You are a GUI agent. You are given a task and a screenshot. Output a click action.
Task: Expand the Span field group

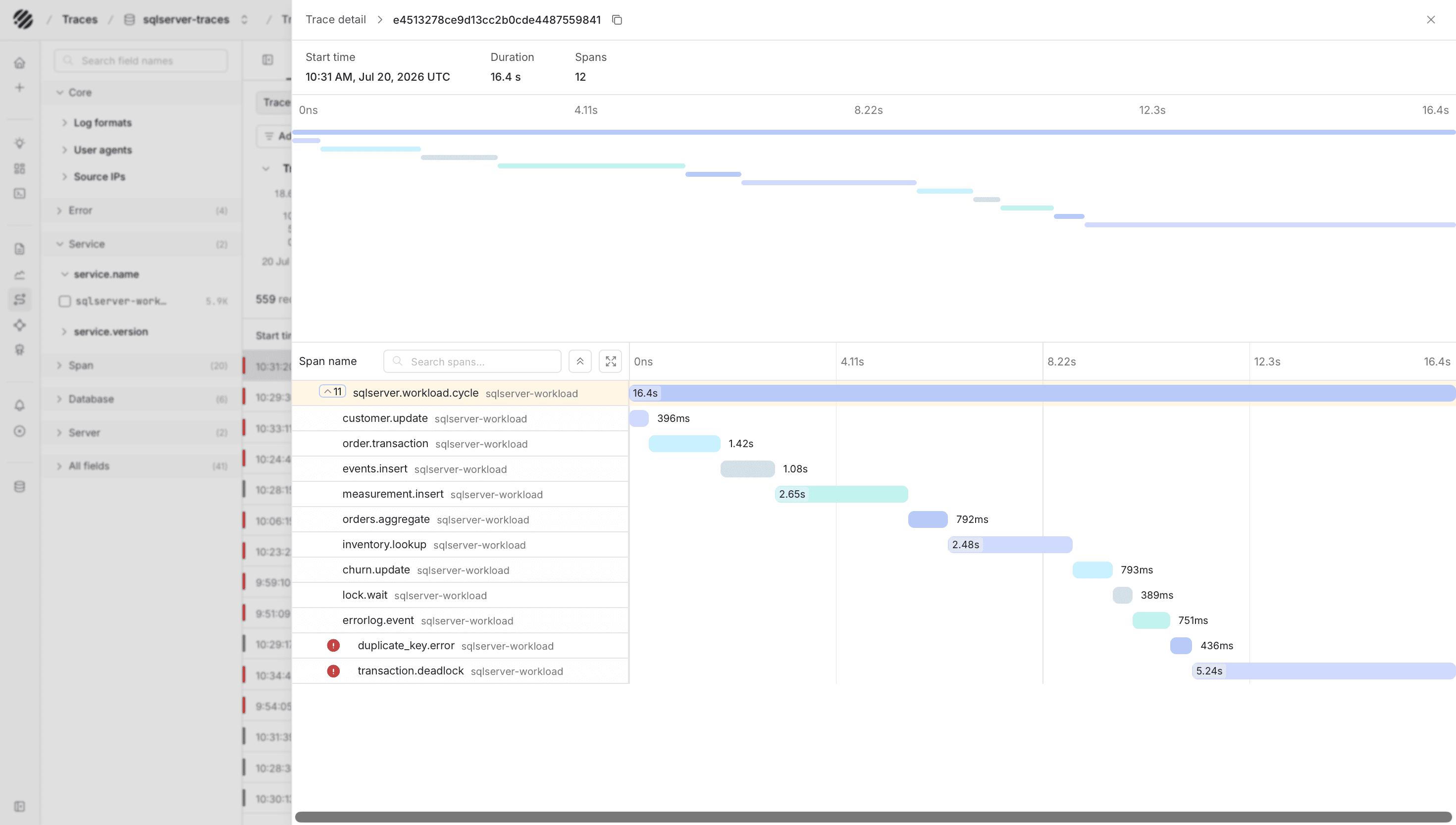(x=141, y=365)
